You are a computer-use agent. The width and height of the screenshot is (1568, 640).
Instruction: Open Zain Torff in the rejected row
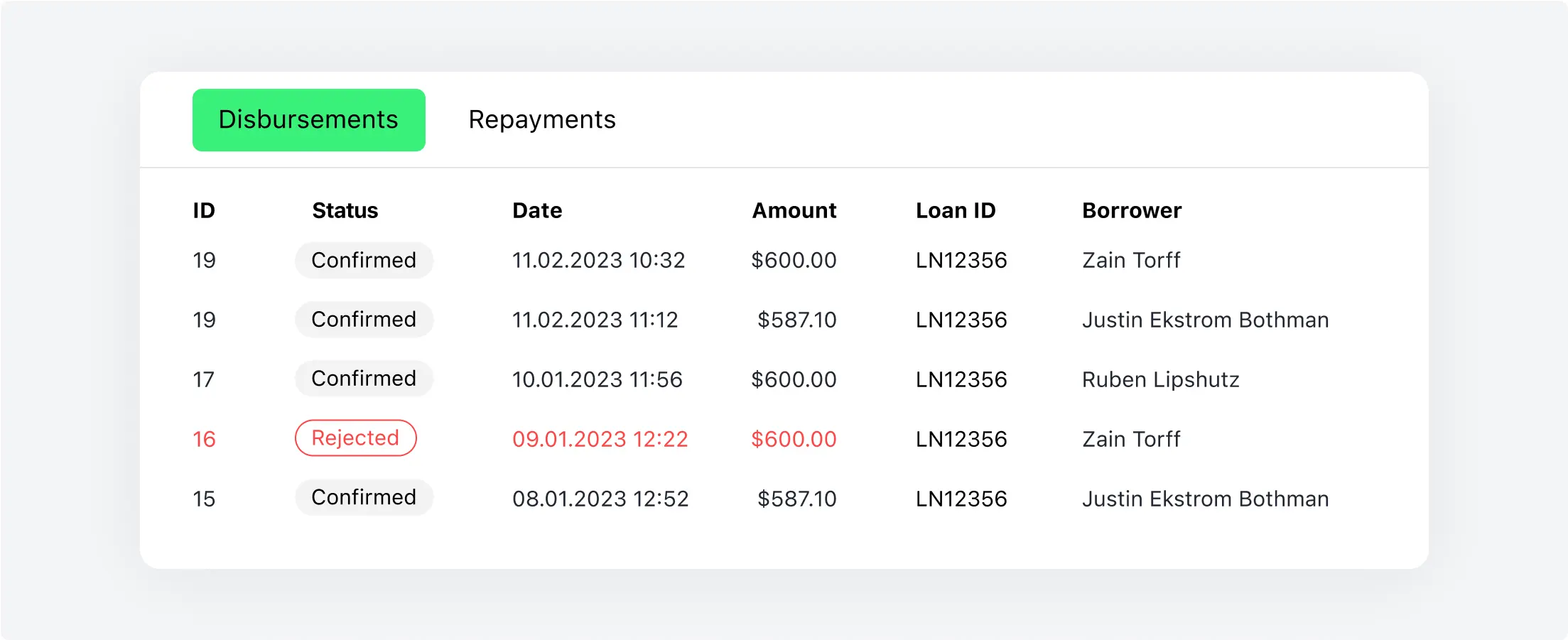(1131, 439)
